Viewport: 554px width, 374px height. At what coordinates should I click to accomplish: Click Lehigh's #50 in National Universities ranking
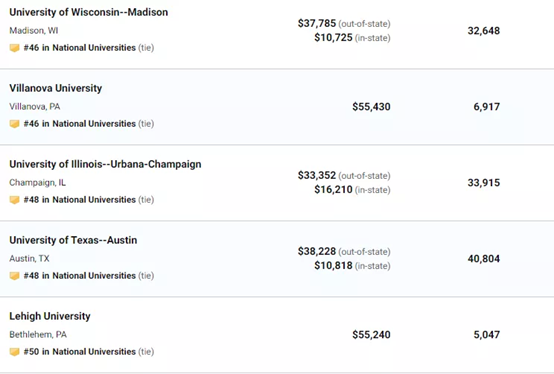pos(89,351)
